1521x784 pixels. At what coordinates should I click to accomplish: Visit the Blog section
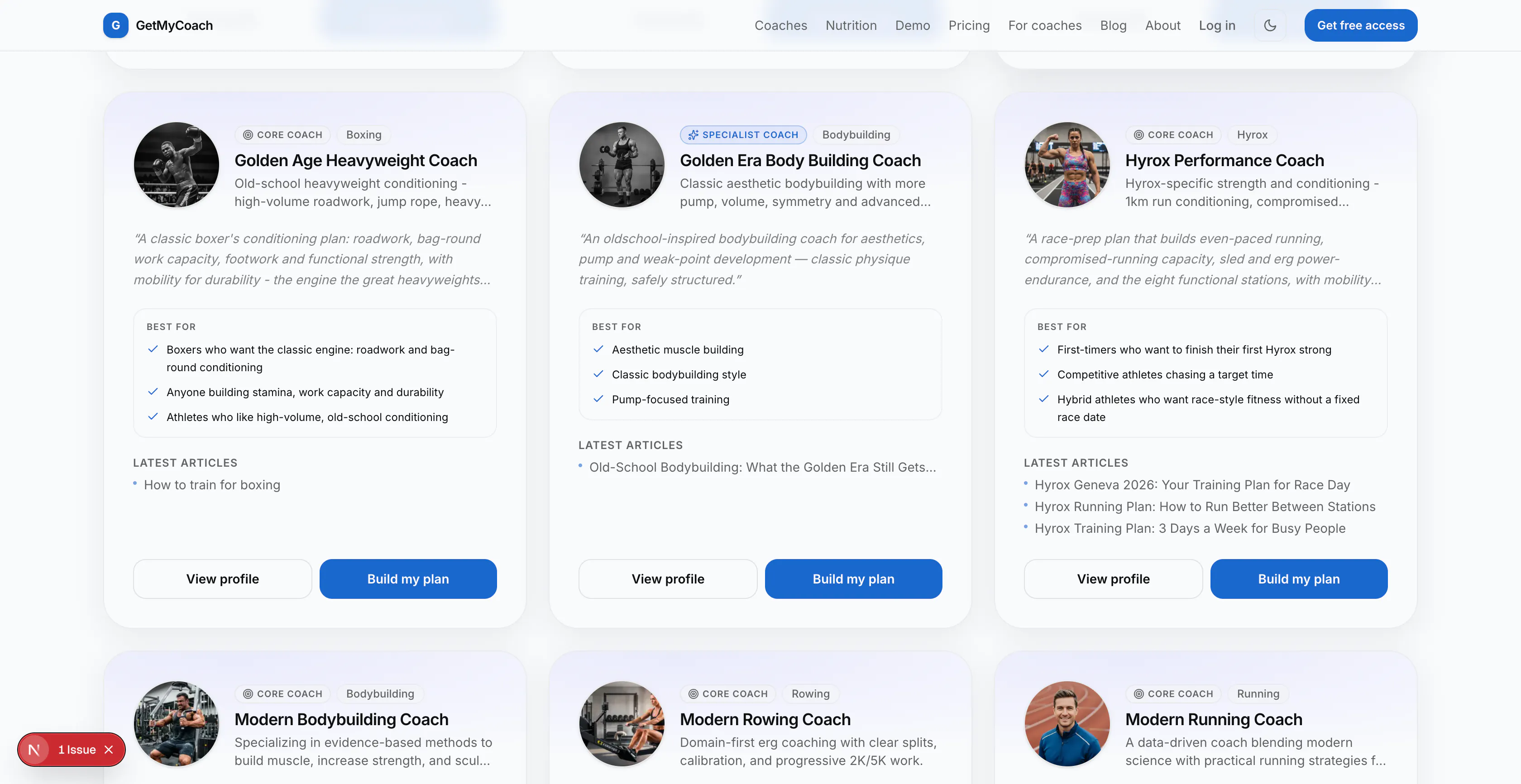pyautogui.click(x=1113, y=25)
